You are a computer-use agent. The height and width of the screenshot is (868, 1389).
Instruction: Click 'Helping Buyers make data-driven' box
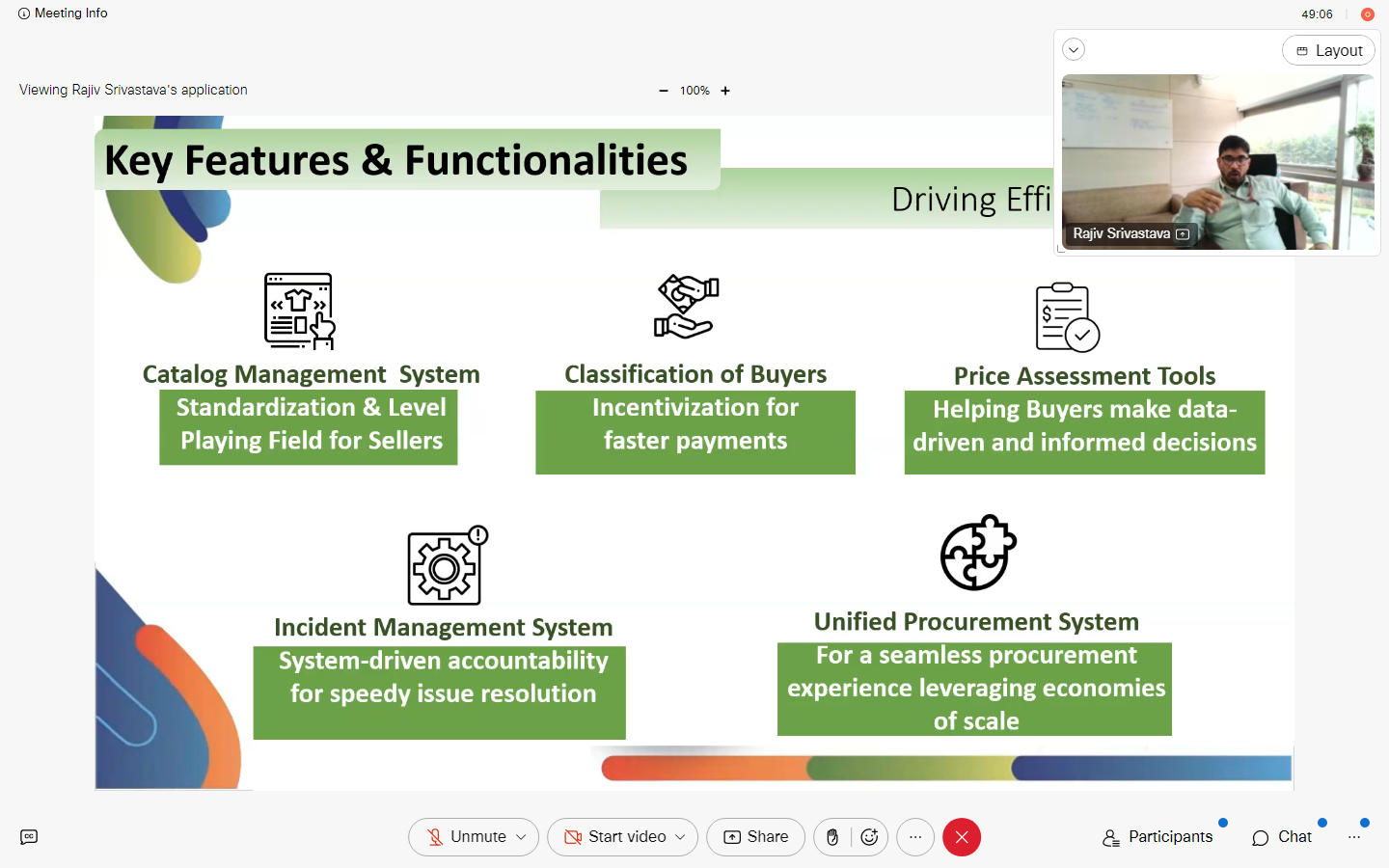pos(1084,432)
